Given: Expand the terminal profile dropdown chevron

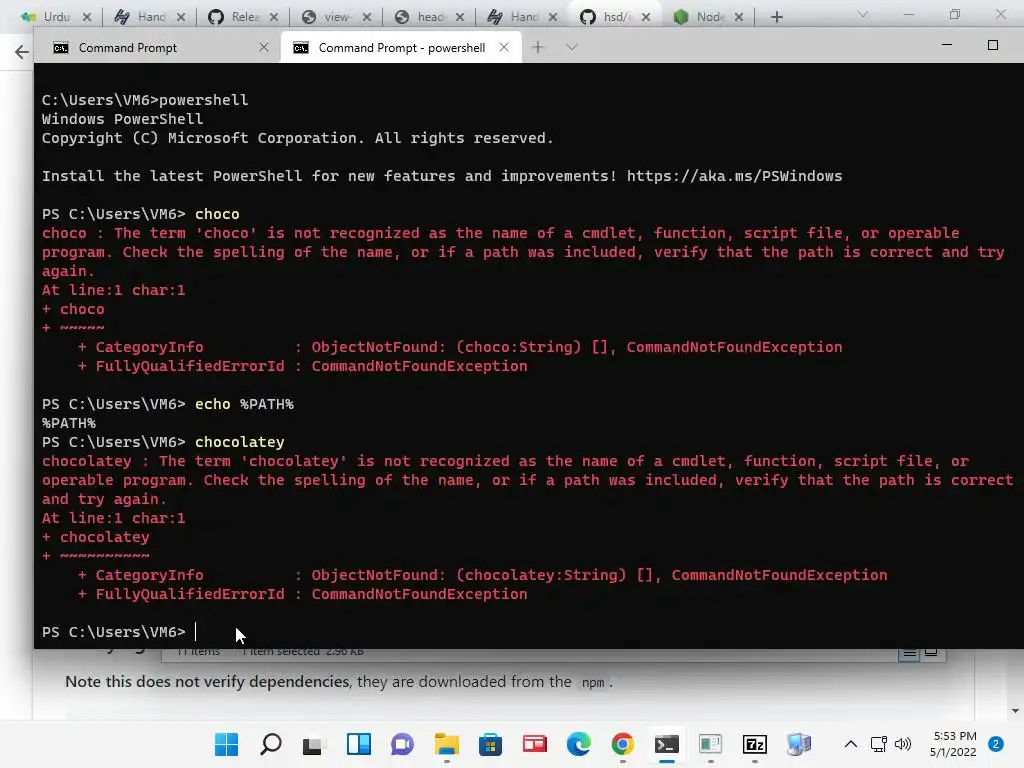Looking at the screenshot, I should coord(572,47).
